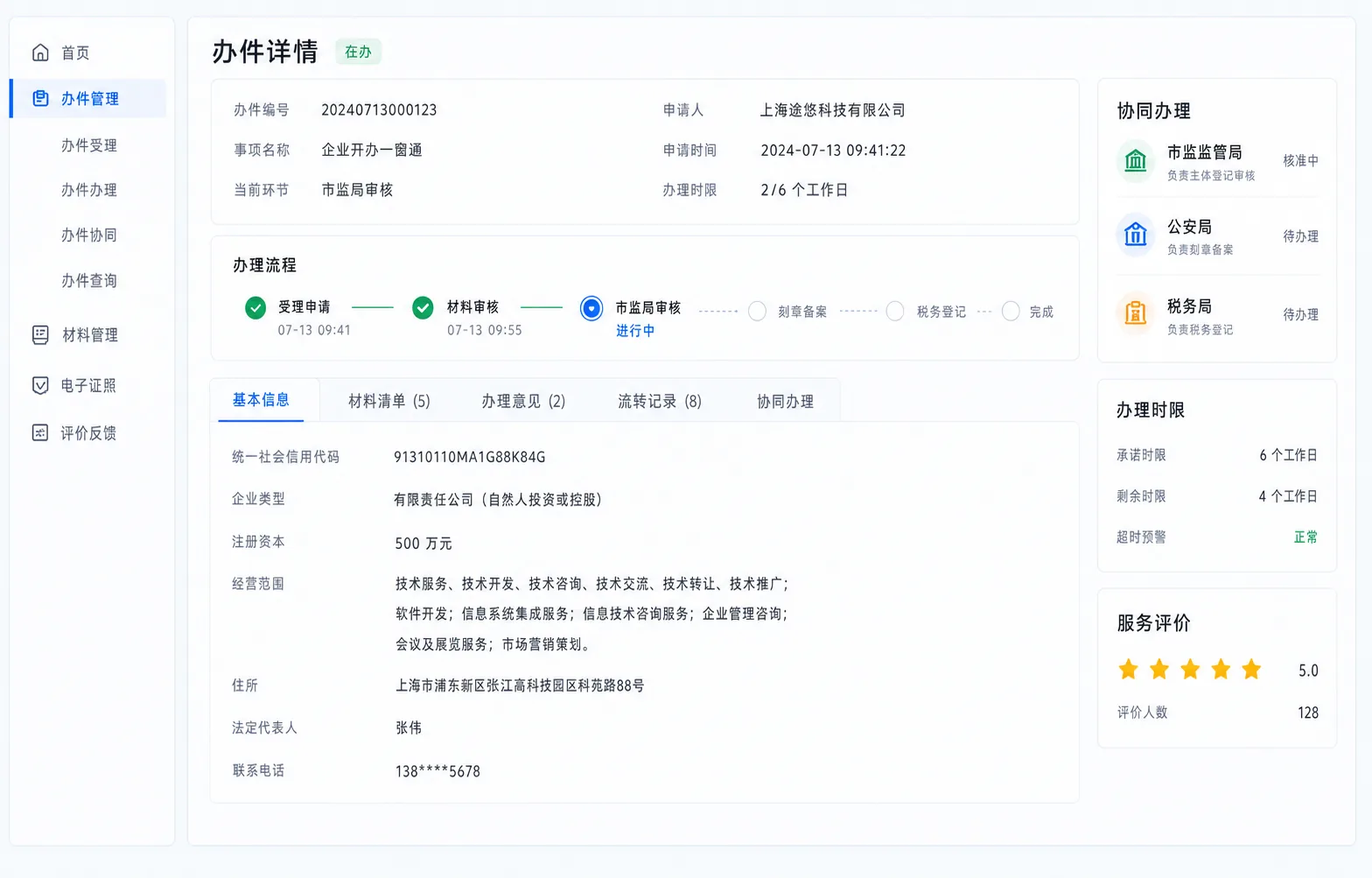Click application time 2024-07-13 09:41:22

tap(833, 151)
